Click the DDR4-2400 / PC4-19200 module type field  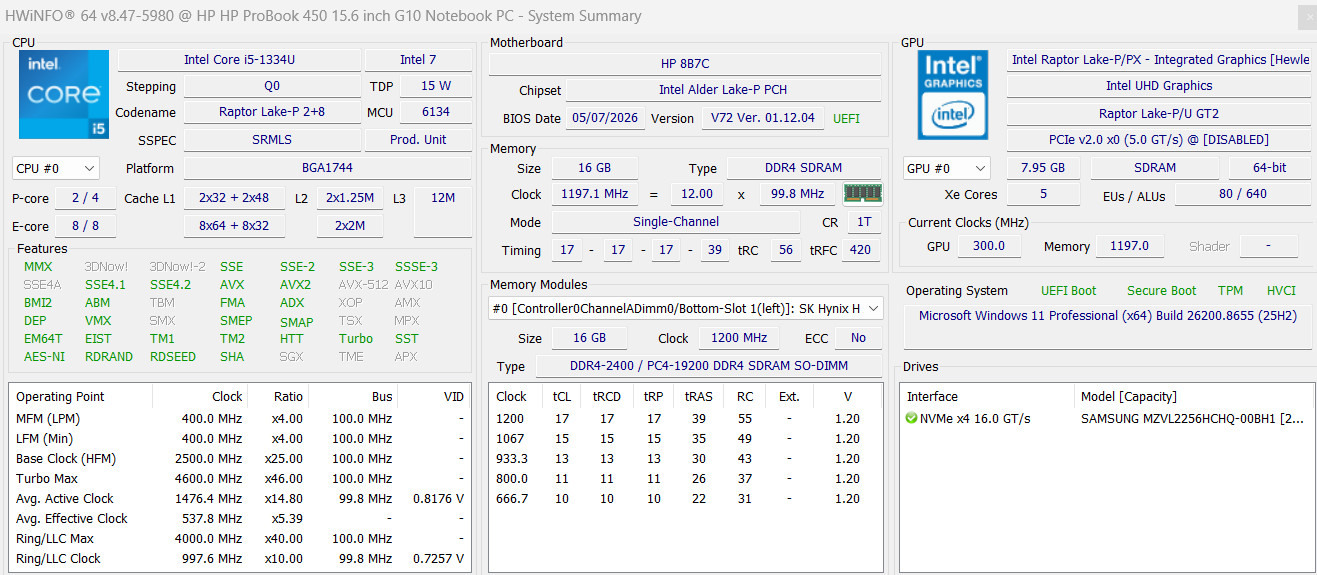[x=709, y=366]
